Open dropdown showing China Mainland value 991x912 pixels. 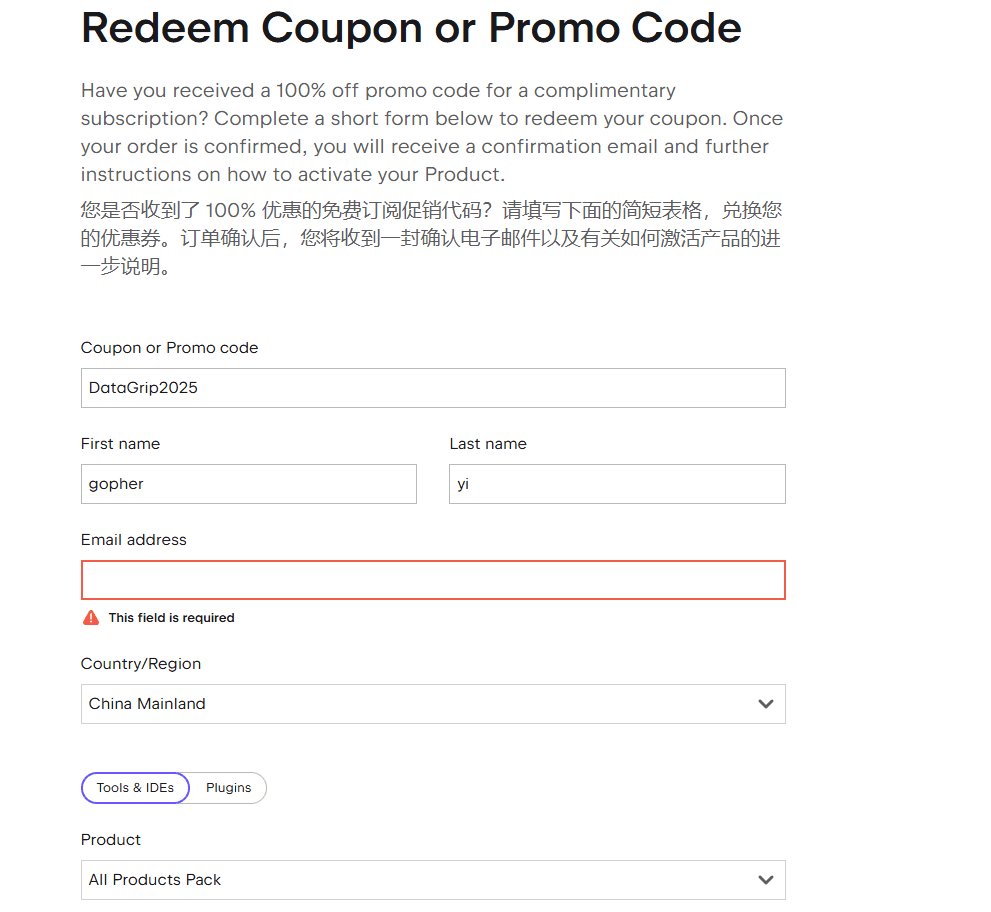point(420,704)
